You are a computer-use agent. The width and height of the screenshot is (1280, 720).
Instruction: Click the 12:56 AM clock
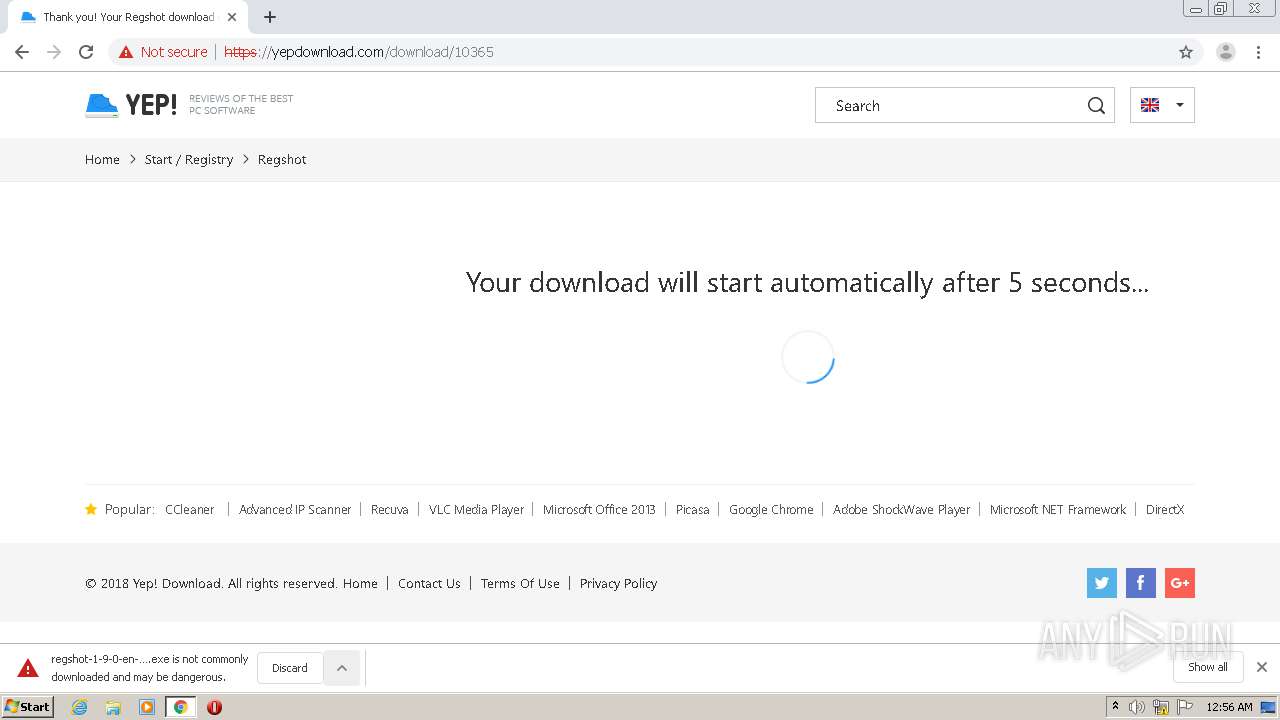point(1229,707)
